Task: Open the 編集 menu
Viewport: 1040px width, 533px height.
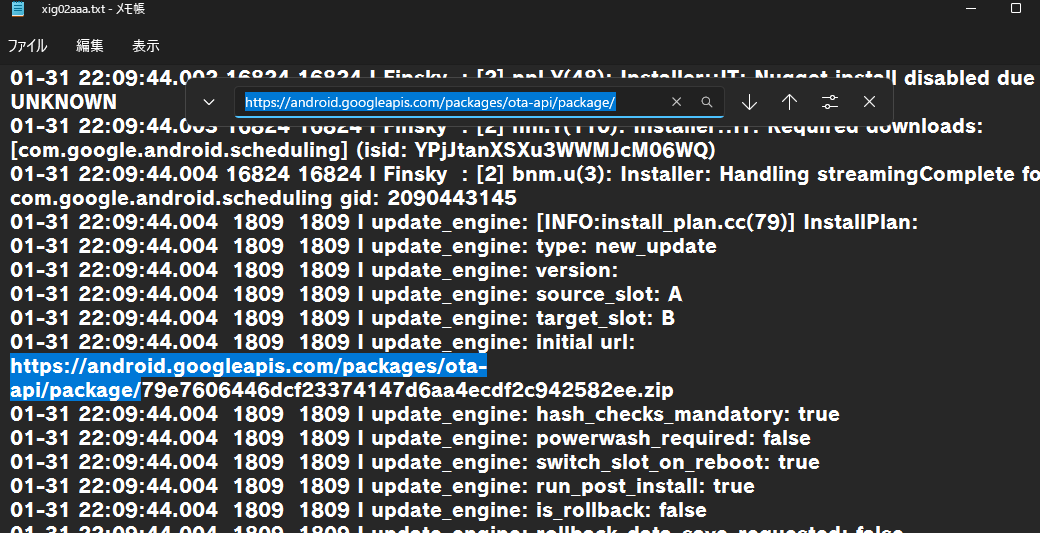Action: coord(90,46)
